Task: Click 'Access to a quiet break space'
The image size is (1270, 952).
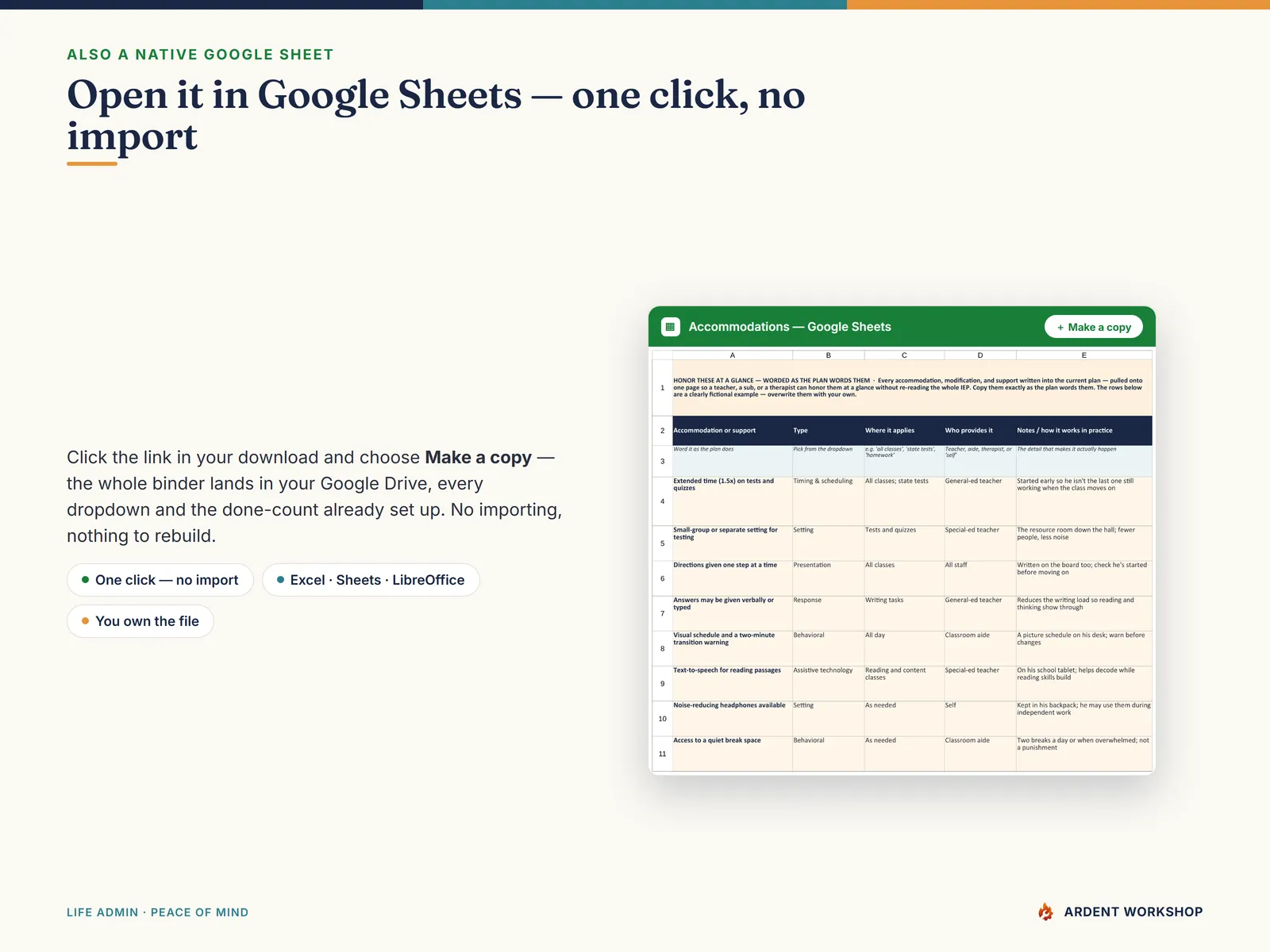Action: (732, 754)
